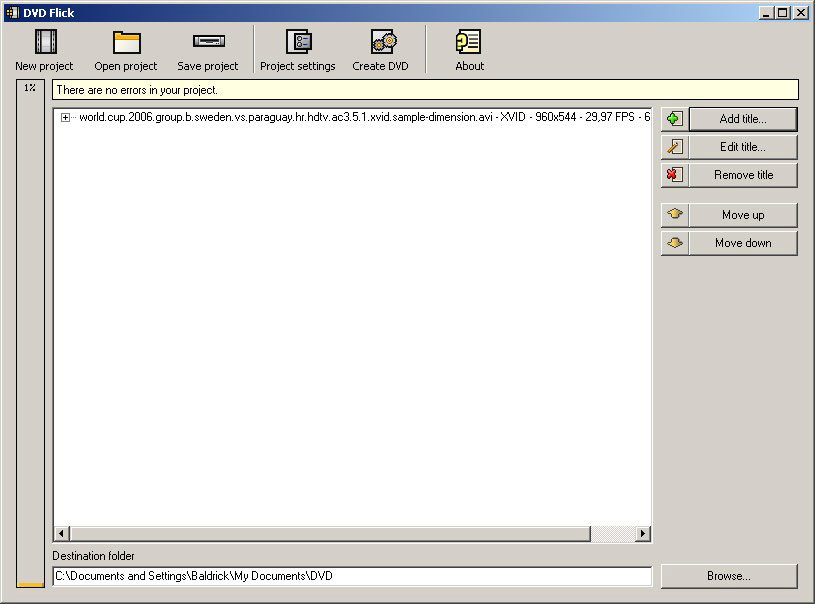
Task: Click the disc usage bar showing 1%
Action: pyautogui.click(x=30, y=334)
